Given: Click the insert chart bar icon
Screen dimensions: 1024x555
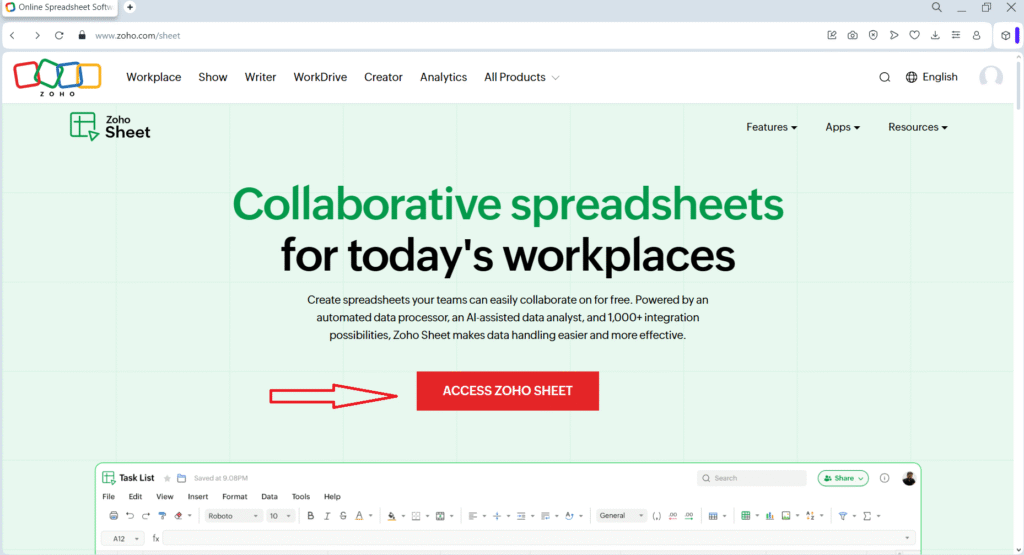Looking at the screenshot, I should pyautogui.click(x=769, y=516).
